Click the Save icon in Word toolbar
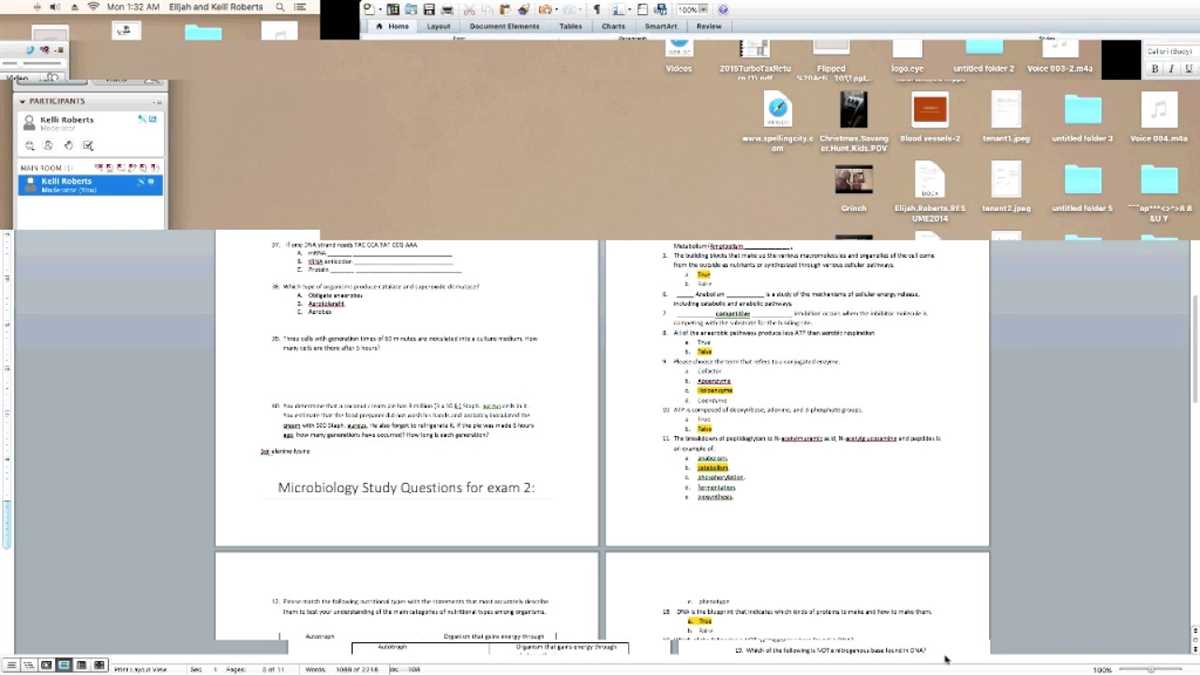This screenshot has height=675, width=1200. (429, 9)
